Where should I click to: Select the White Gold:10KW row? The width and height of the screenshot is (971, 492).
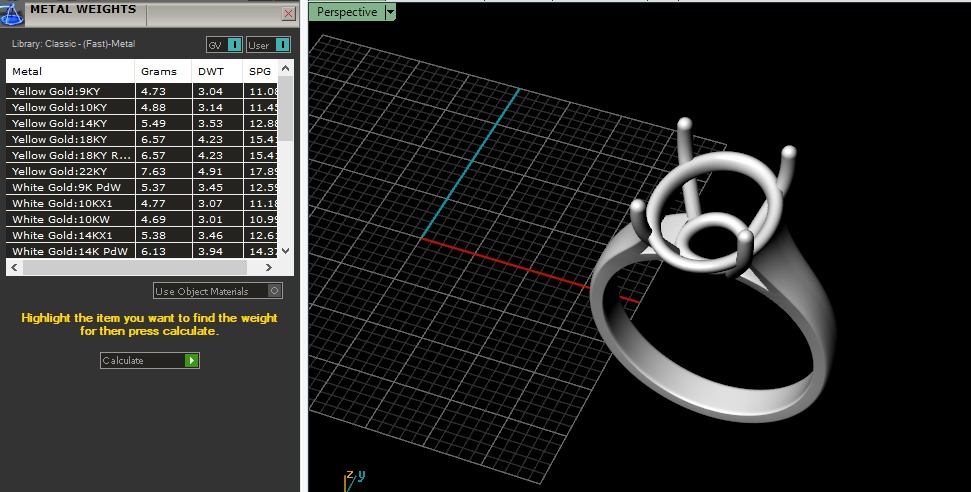(x=142, y=219)
